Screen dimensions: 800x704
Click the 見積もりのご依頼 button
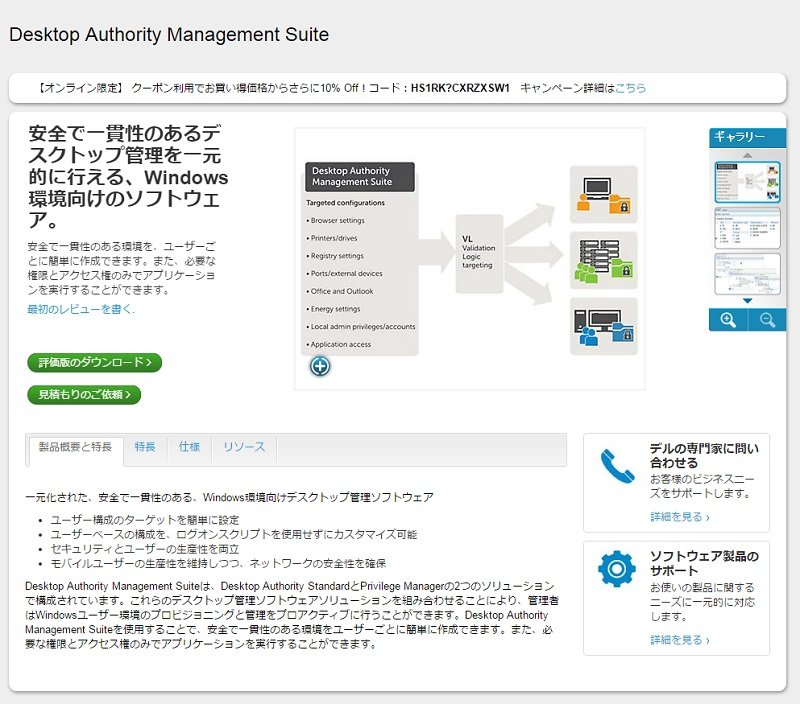click(84, 394)
